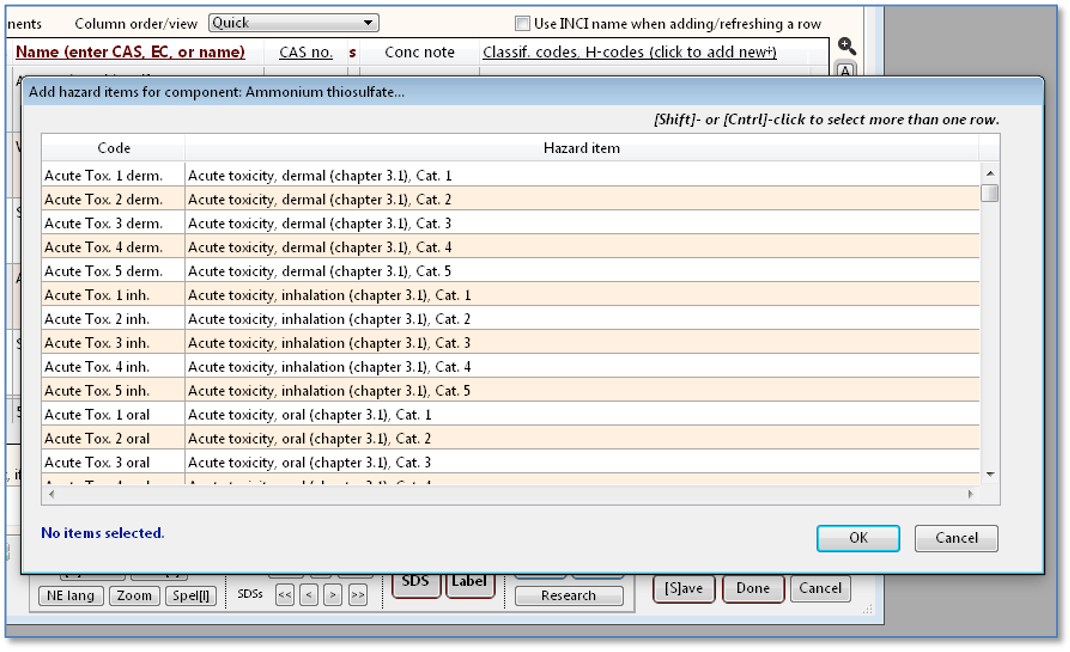Go to last SDS with >> button
Viewport: 1070px width, 652px height.
[358, 595]
